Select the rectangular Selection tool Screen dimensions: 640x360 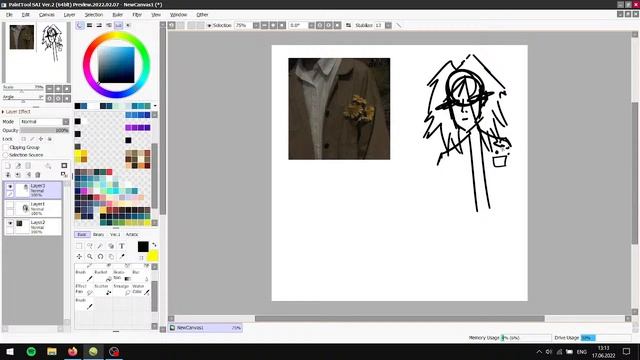79,246
